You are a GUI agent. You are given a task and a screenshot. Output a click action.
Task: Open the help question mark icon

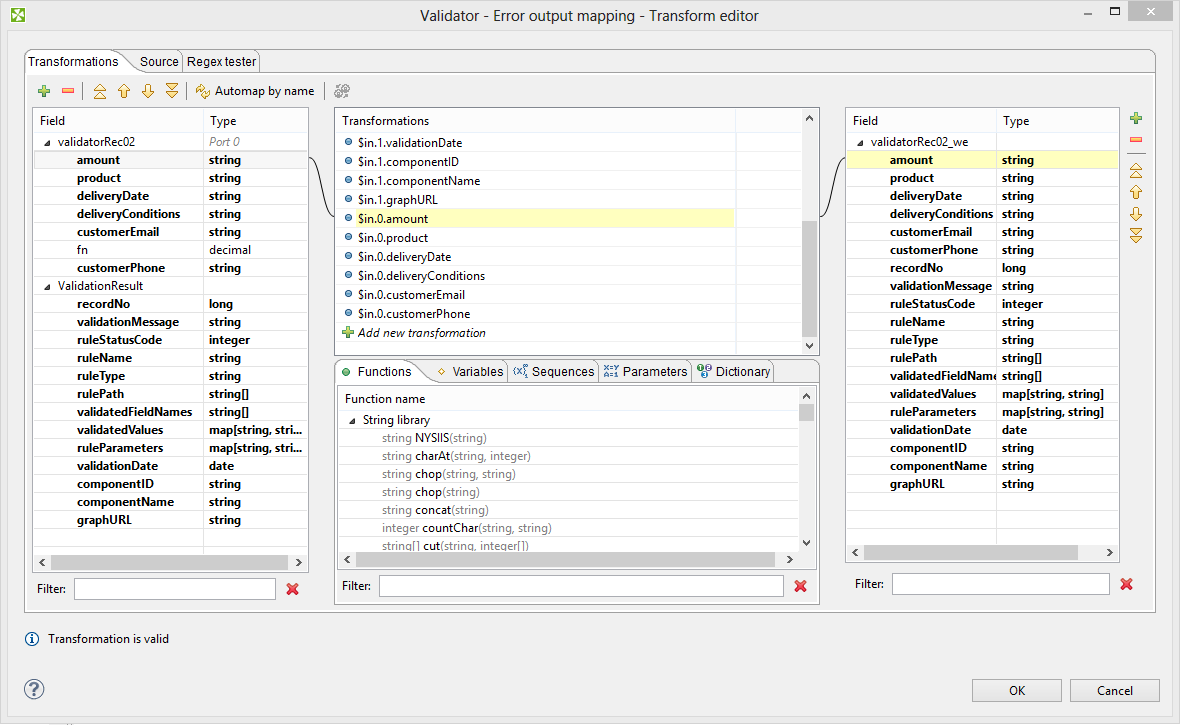click(35, 689)
